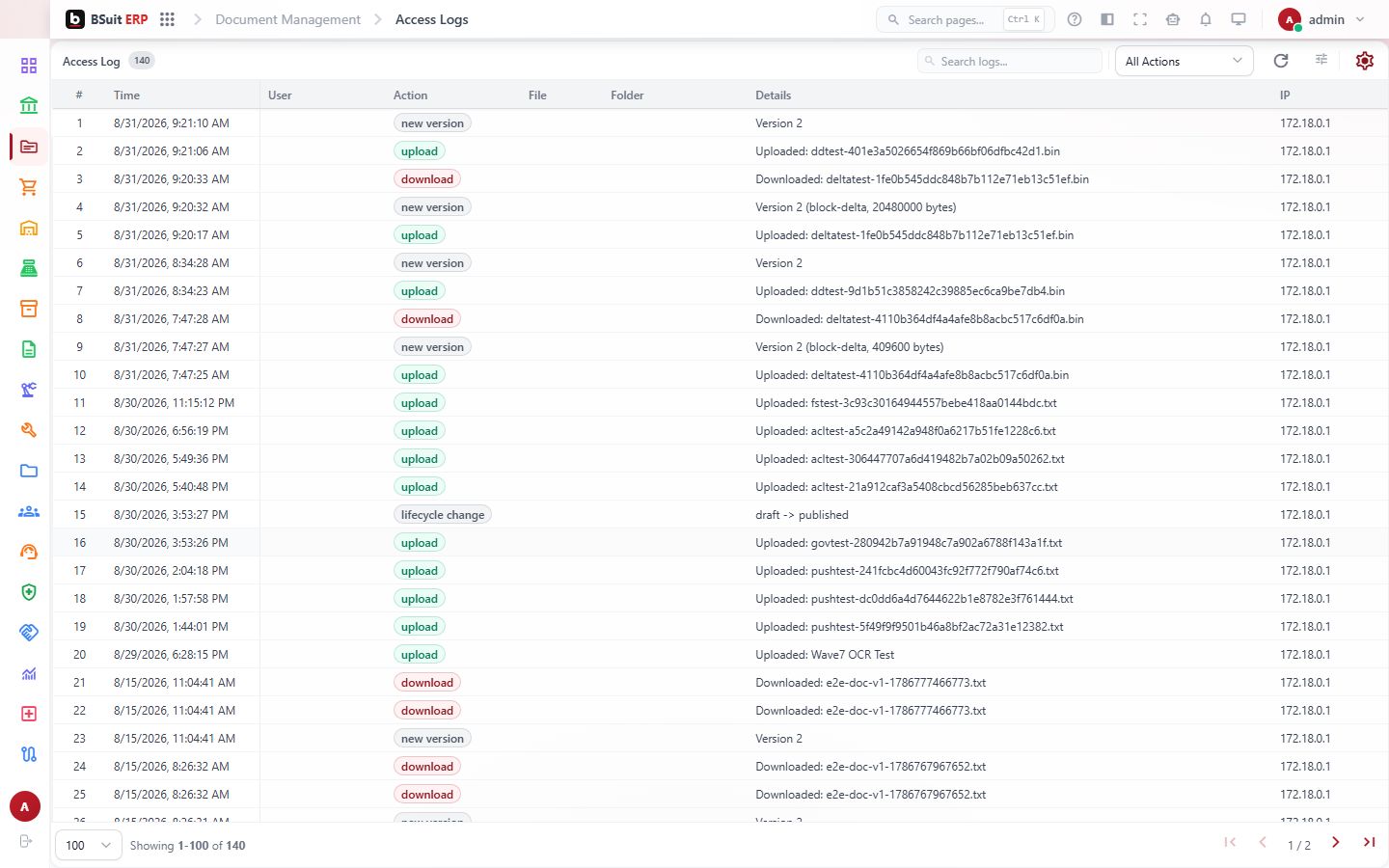1389x868 pixels.
Task: Focus the Search pages field
Action: click(965, 19)
